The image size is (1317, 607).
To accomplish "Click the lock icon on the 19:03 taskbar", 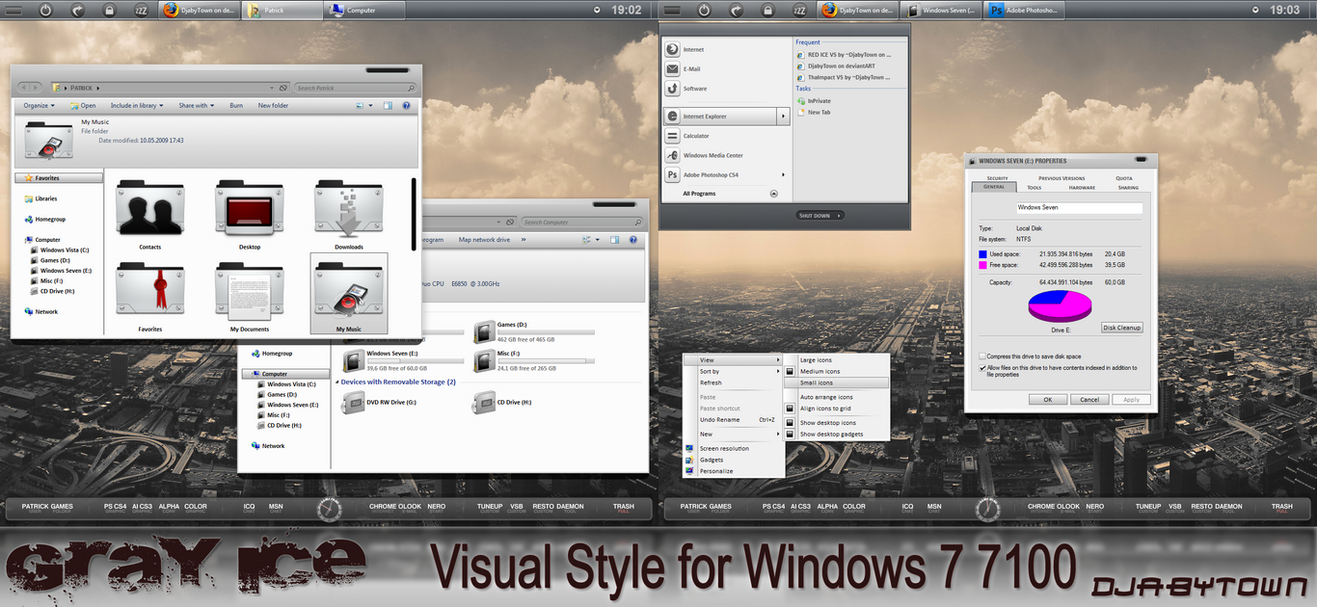I will pos(767,9).
